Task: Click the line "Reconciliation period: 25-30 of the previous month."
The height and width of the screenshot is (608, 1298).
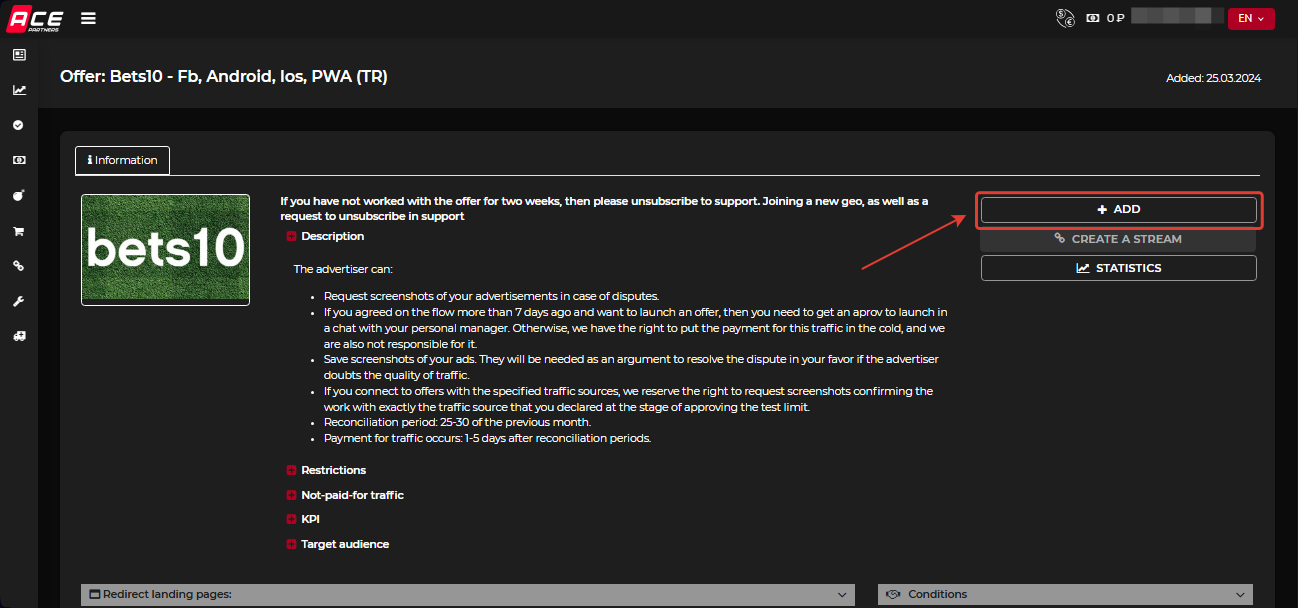Action: (x=458, y=422)
